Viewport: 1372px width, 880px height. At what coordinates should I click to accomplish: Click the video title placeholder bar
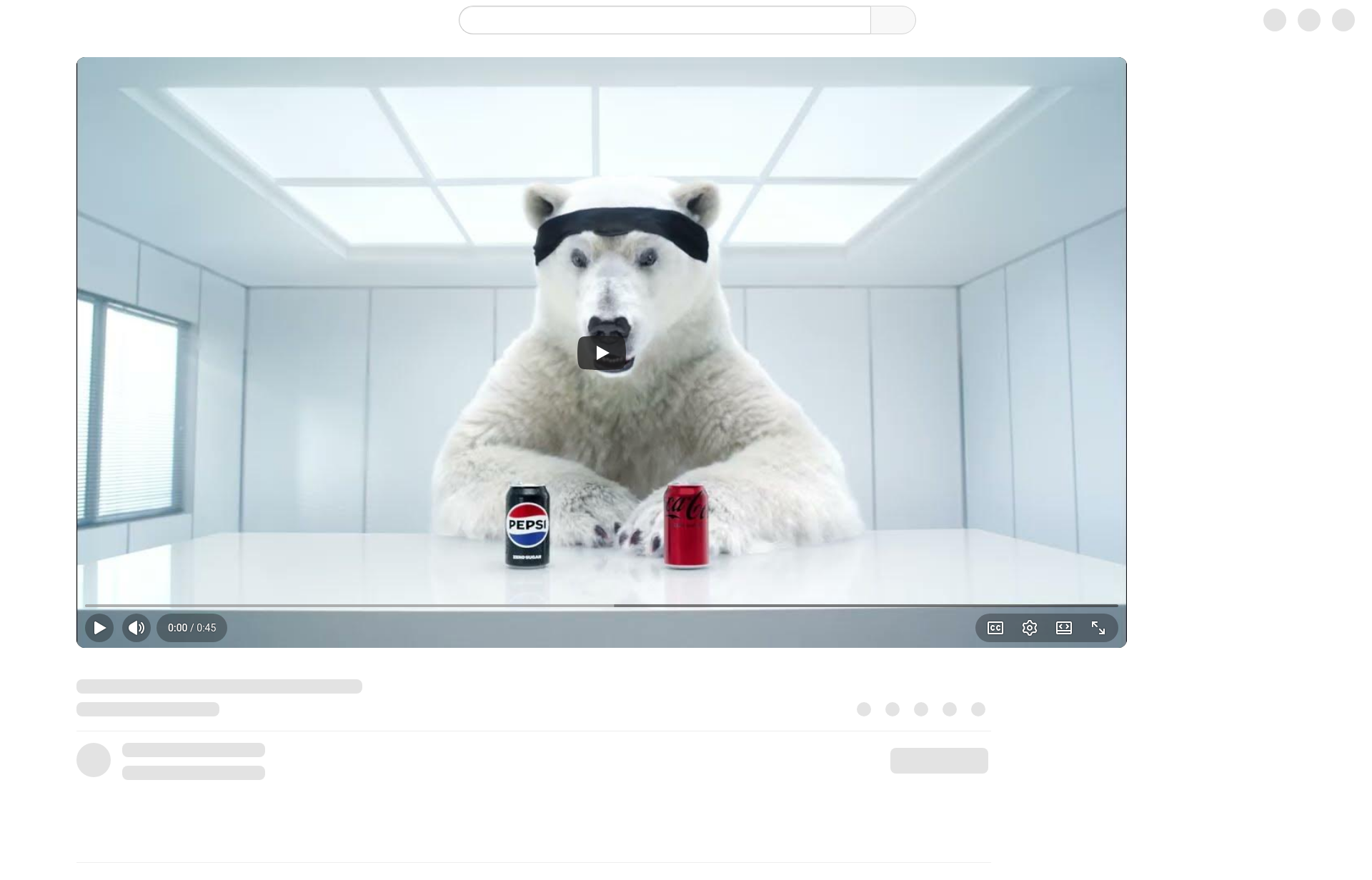coord(219,686)
